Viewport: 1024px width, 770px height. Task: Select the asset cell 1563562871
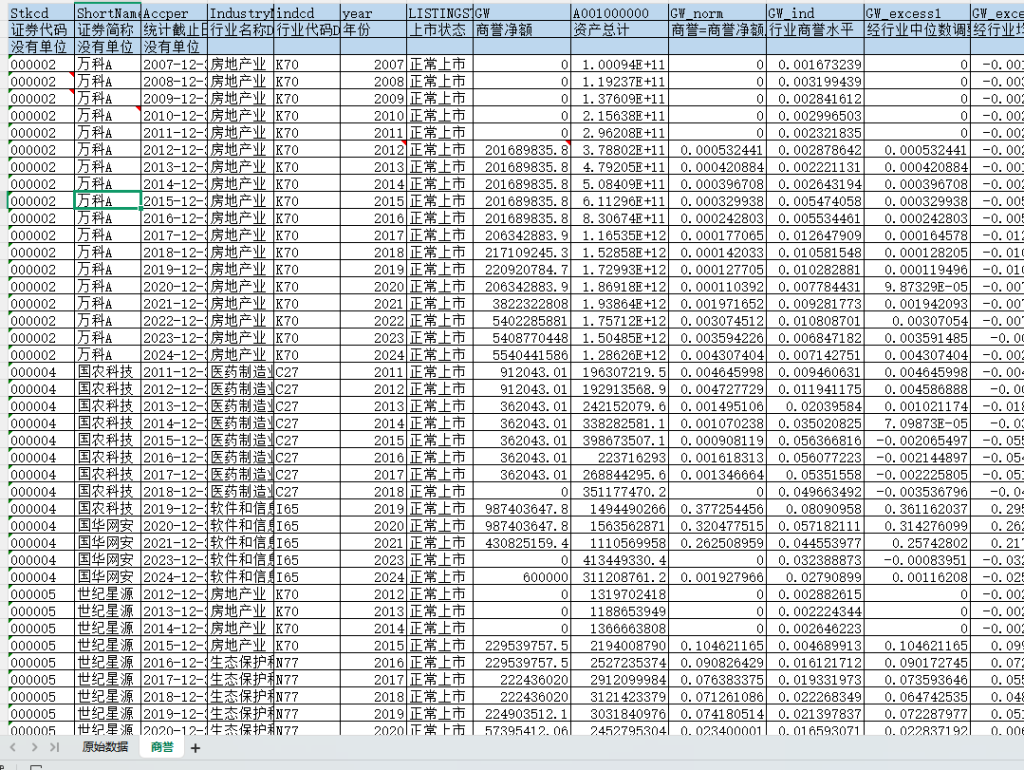620,525
